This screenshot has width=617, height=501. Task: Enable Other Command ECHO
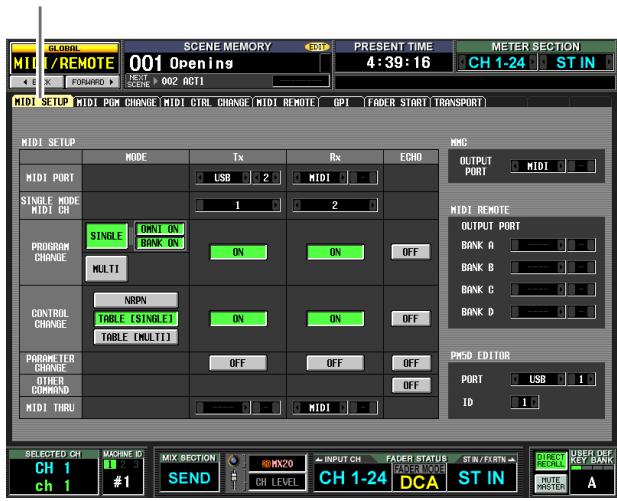point(411,385)
